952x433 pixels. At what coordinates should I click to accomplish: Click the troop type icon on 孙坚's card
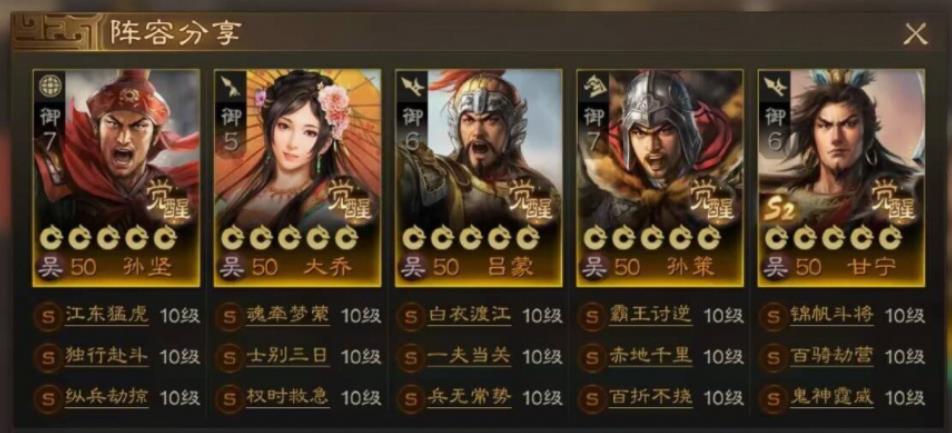(49, 86)
